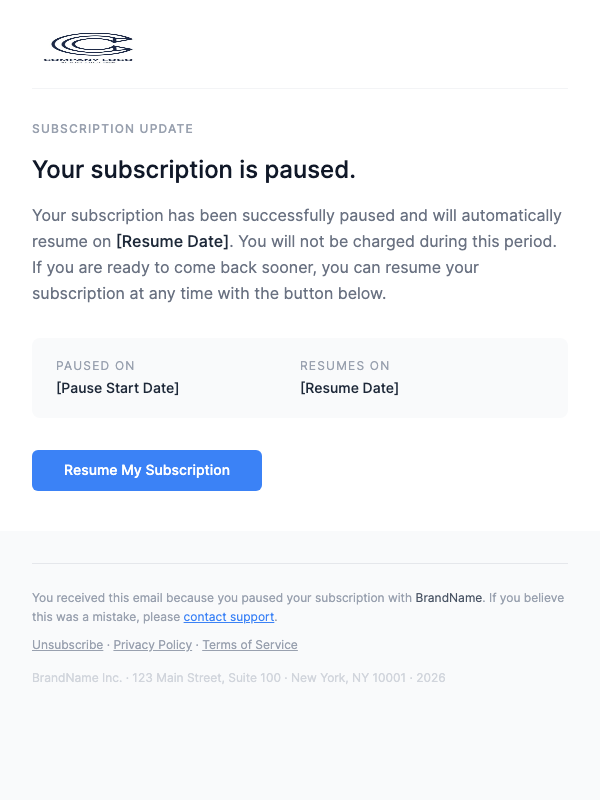Click the Pause Start Date placeholder

[117, 388]
